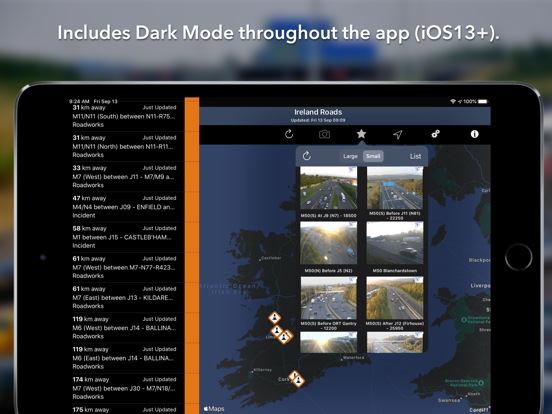The height and width of the screenshot is (414, 552).
Task: Select the M6 (West) J14 Ballina row
Action: (x=127, y=328)
